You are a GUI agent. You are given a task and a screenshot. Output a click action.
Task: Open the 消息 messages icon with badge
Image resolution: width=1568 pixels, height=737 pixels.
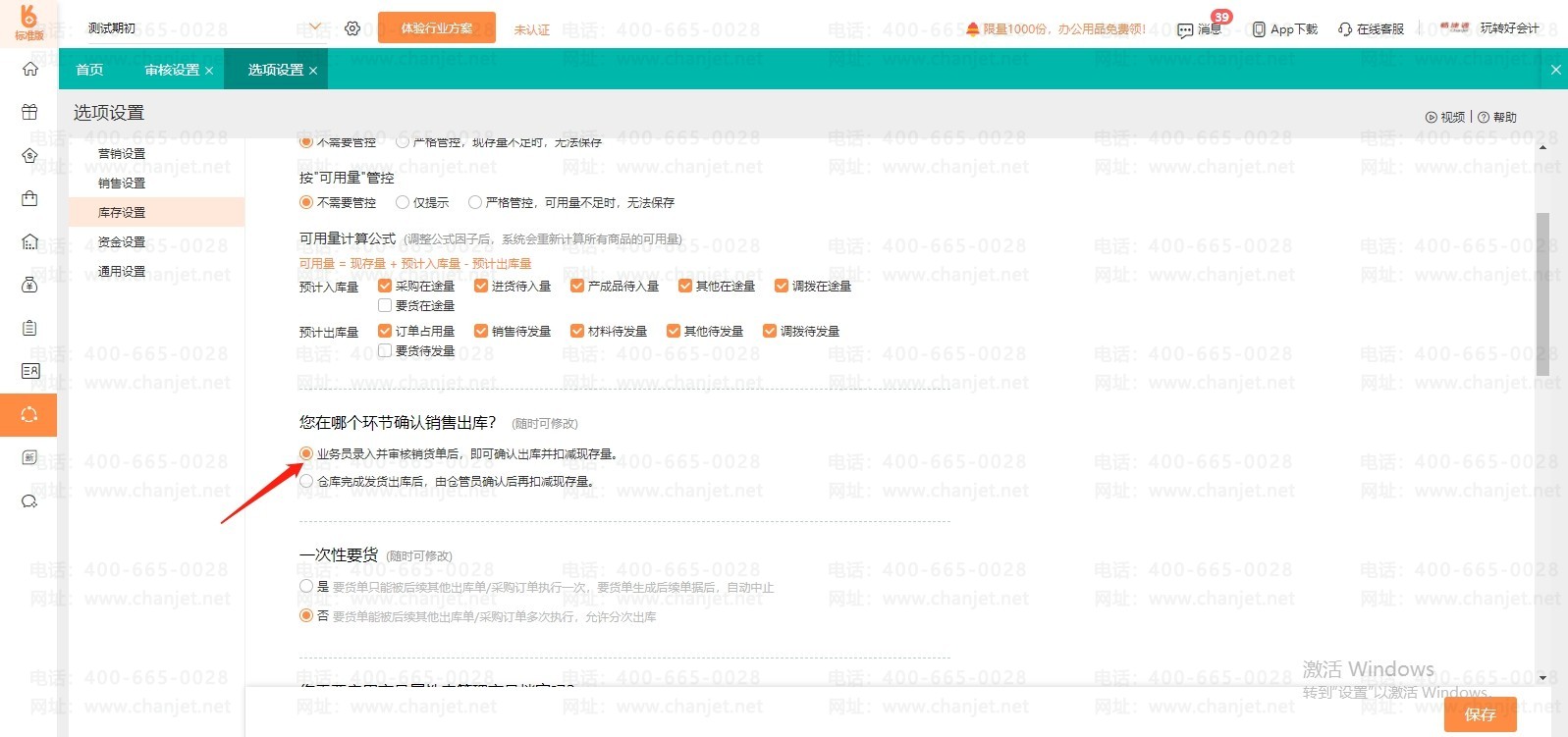[x=1186, y=29]
